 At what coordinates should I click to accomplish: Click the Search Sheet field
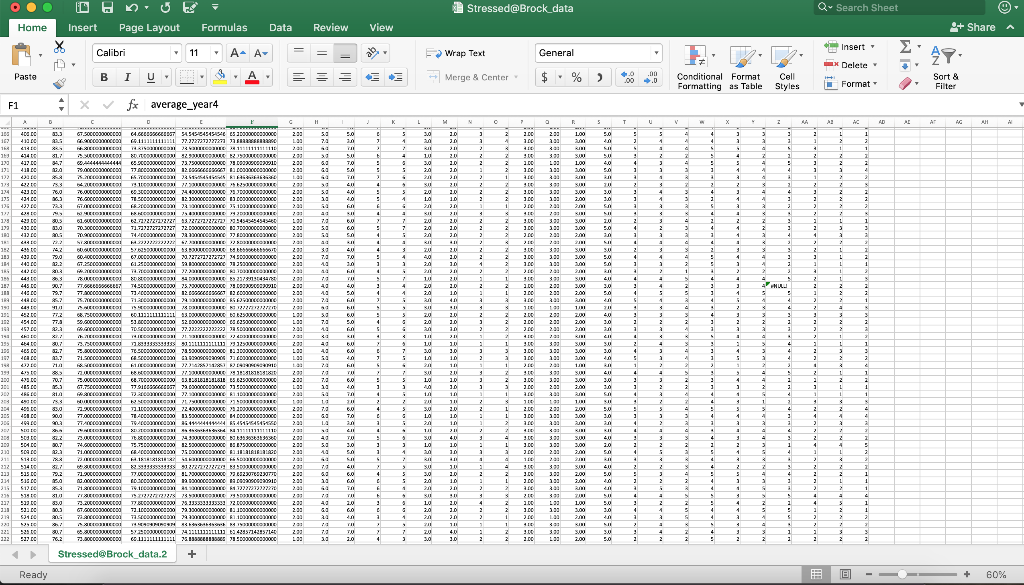[900, 8]
